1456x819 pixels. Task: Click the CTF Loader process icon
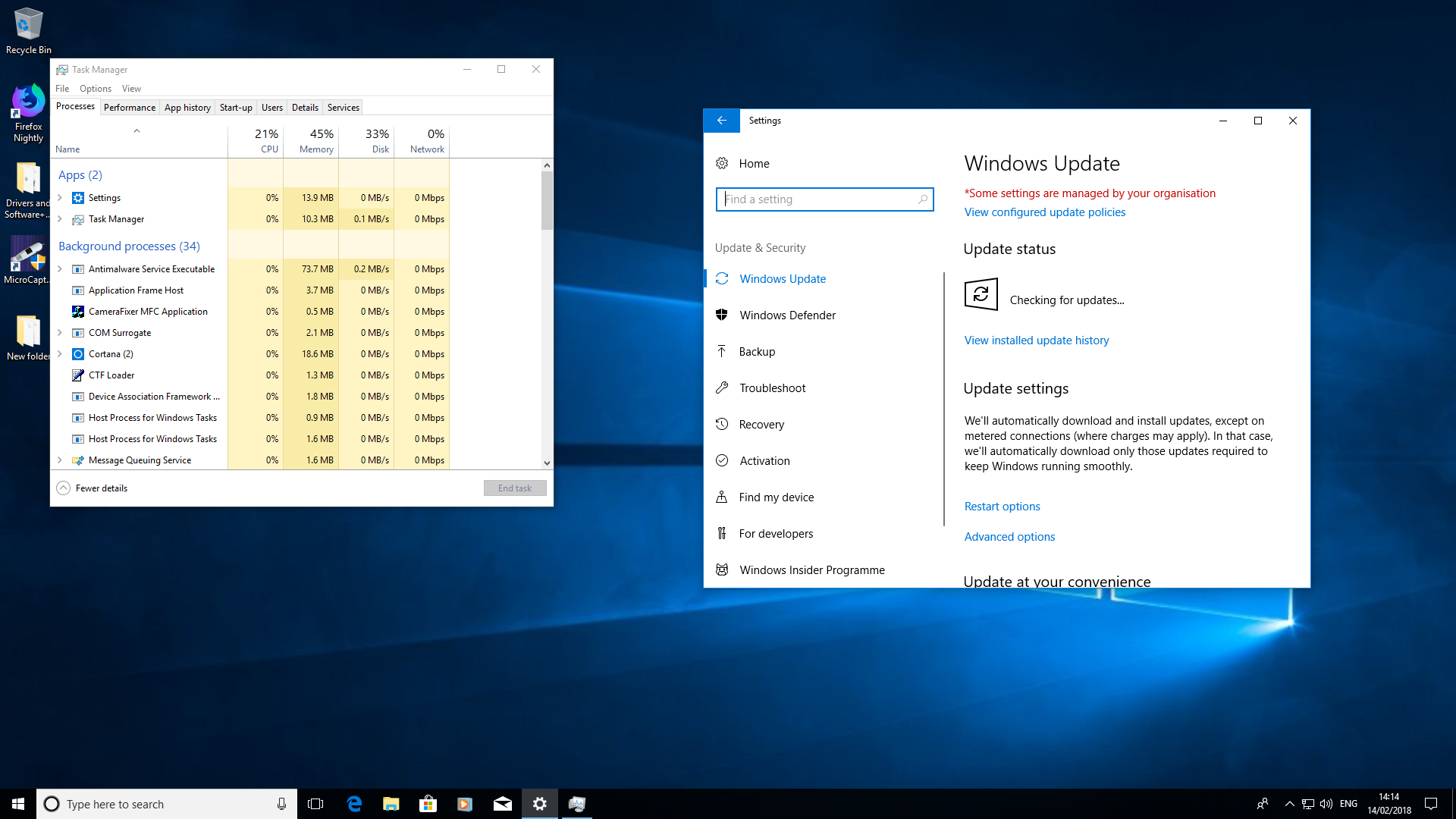78,375
